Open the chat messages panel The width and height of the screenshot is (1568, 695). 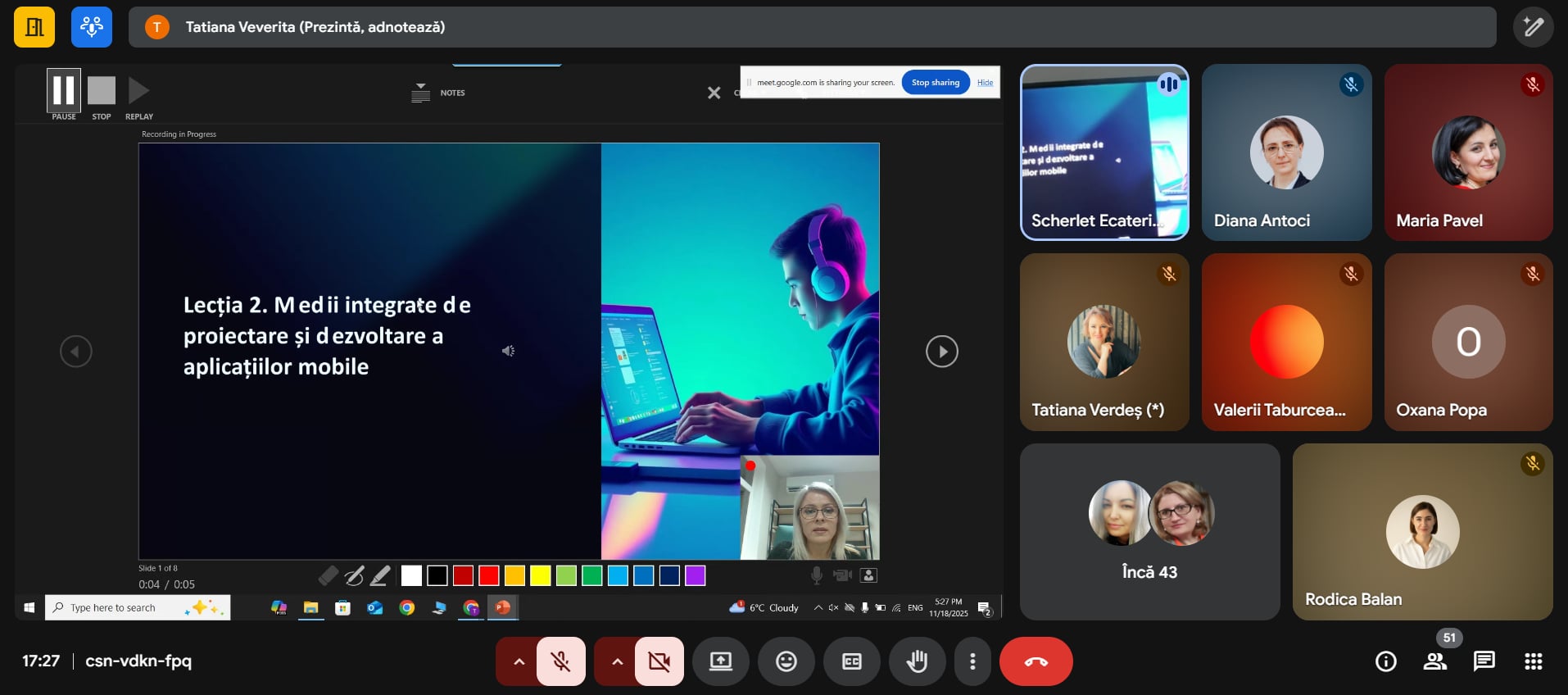[x=1484, y=661]
